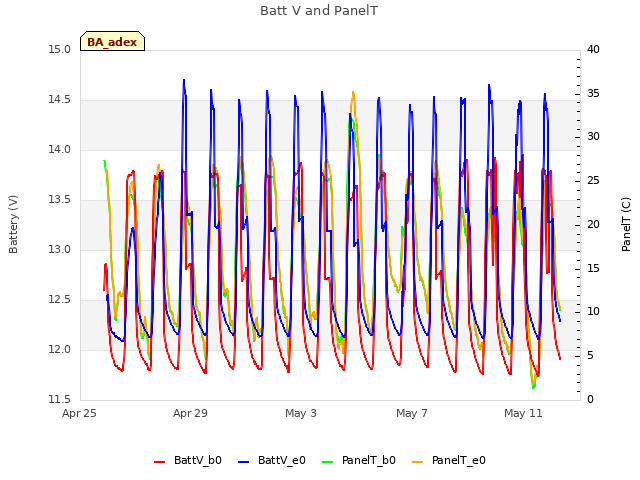Click the green PanelT_b0 legend swatch
This screenshot has width=640, height=480.
(x=328, y=462)
